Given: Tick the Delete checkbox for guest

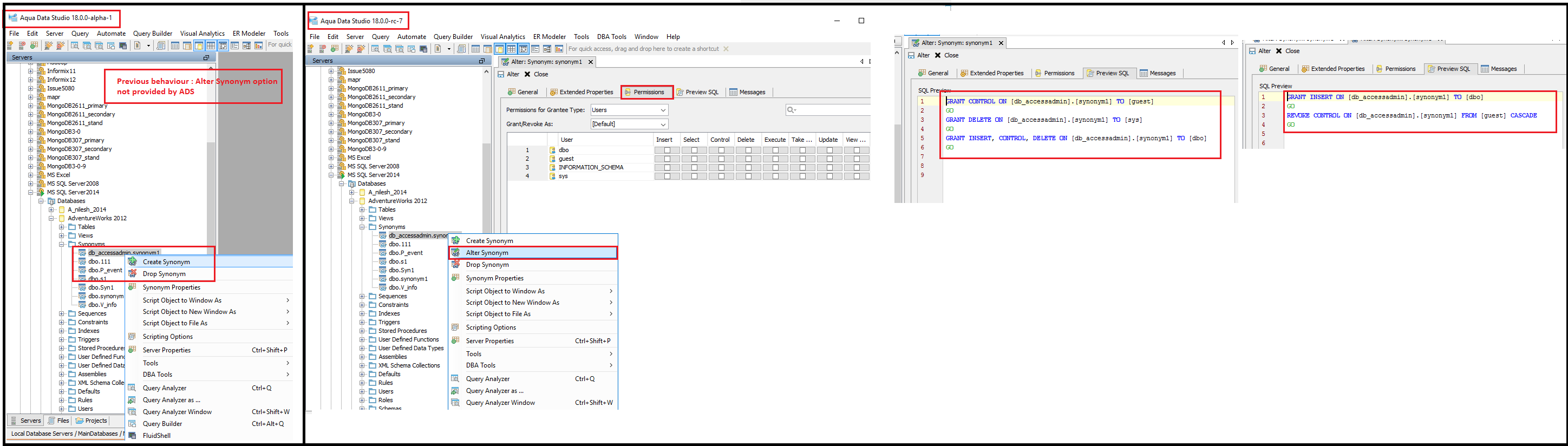Looking at the screenshot, I should pos(748,159).
